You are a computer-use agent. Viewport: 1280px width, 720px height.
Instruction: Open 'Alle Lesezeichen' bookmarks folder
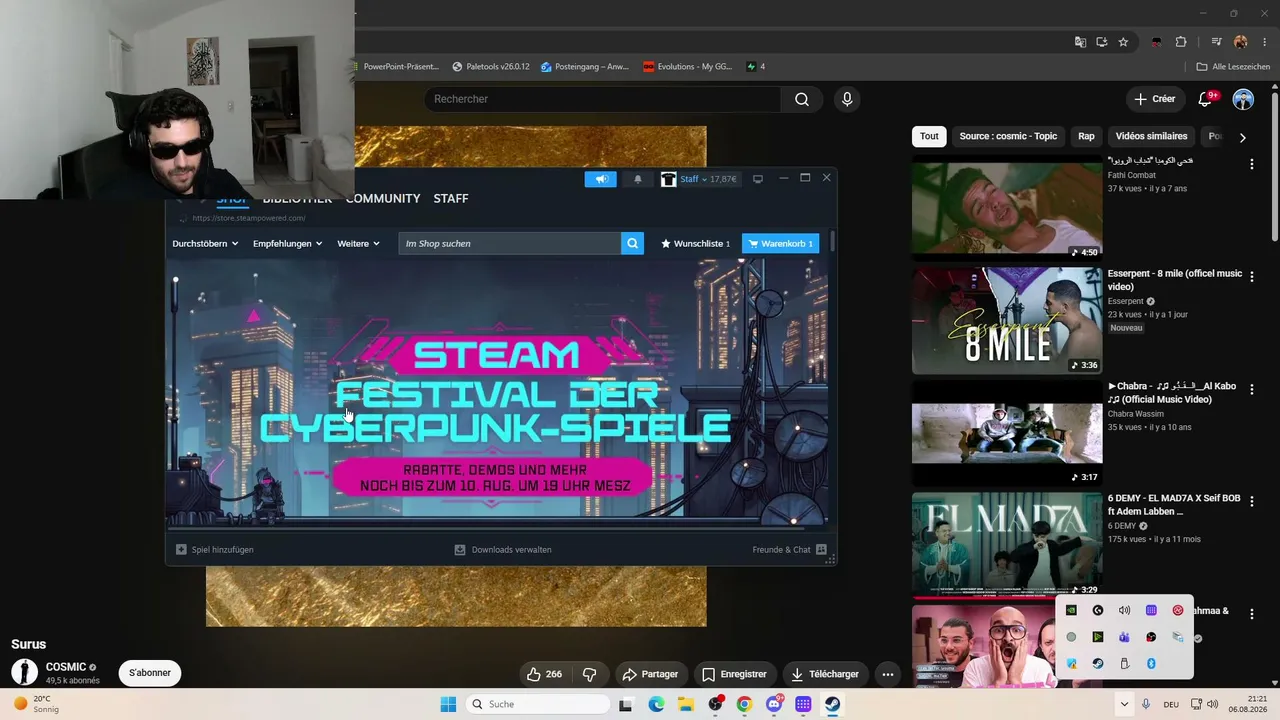click(x=1233, y=67)
